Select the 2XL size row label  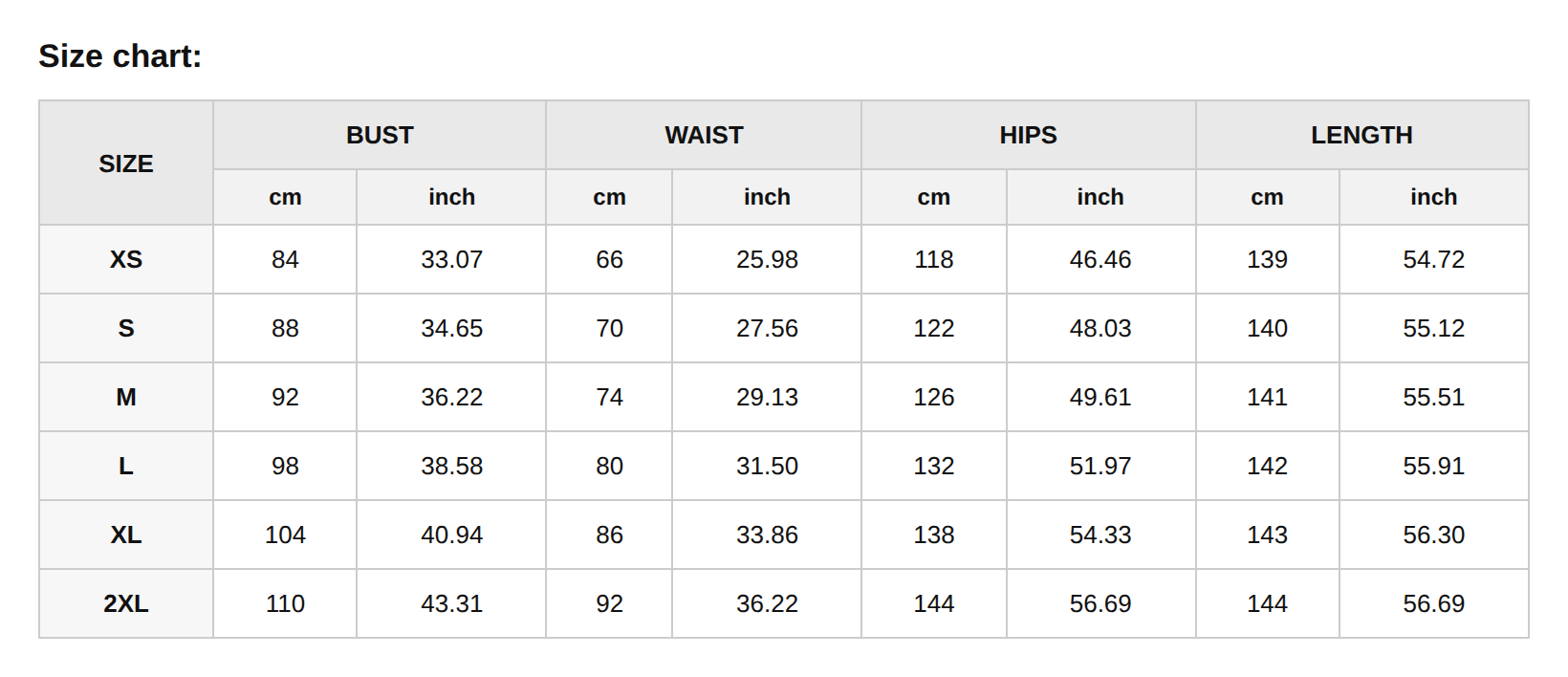pyautogui.click(x=126, y=603)
